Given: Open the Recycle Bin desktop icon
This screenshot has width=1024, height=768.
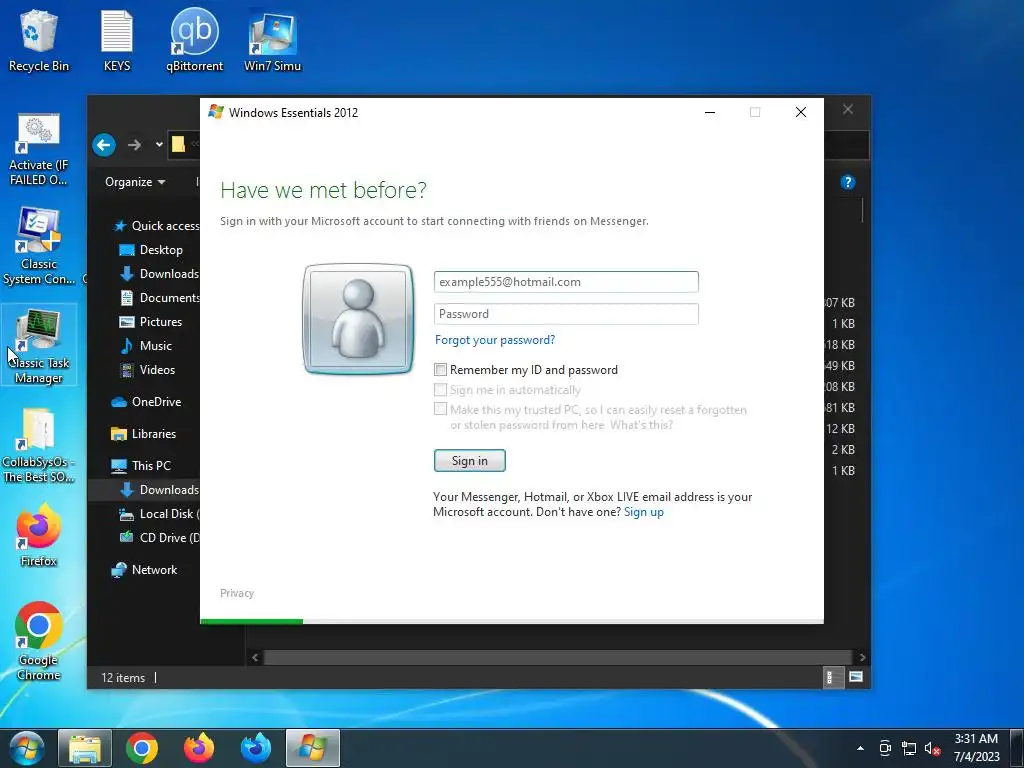Looking at the screenshot, I should pos(38,40).
